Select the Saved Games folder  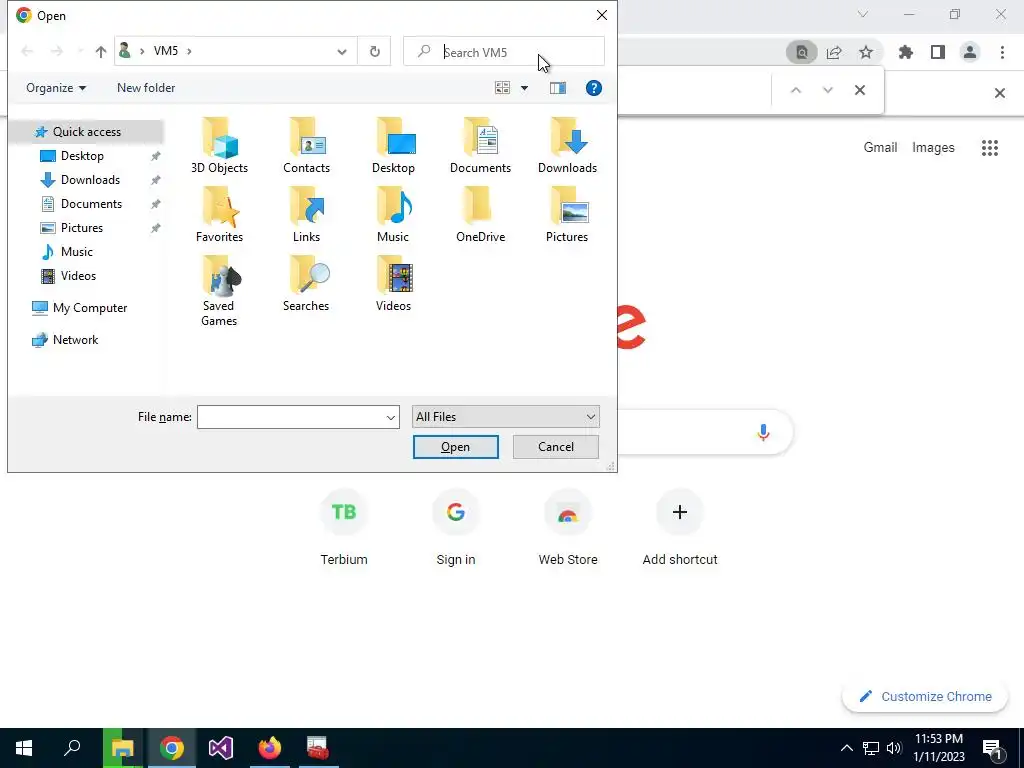click(219, 291)
